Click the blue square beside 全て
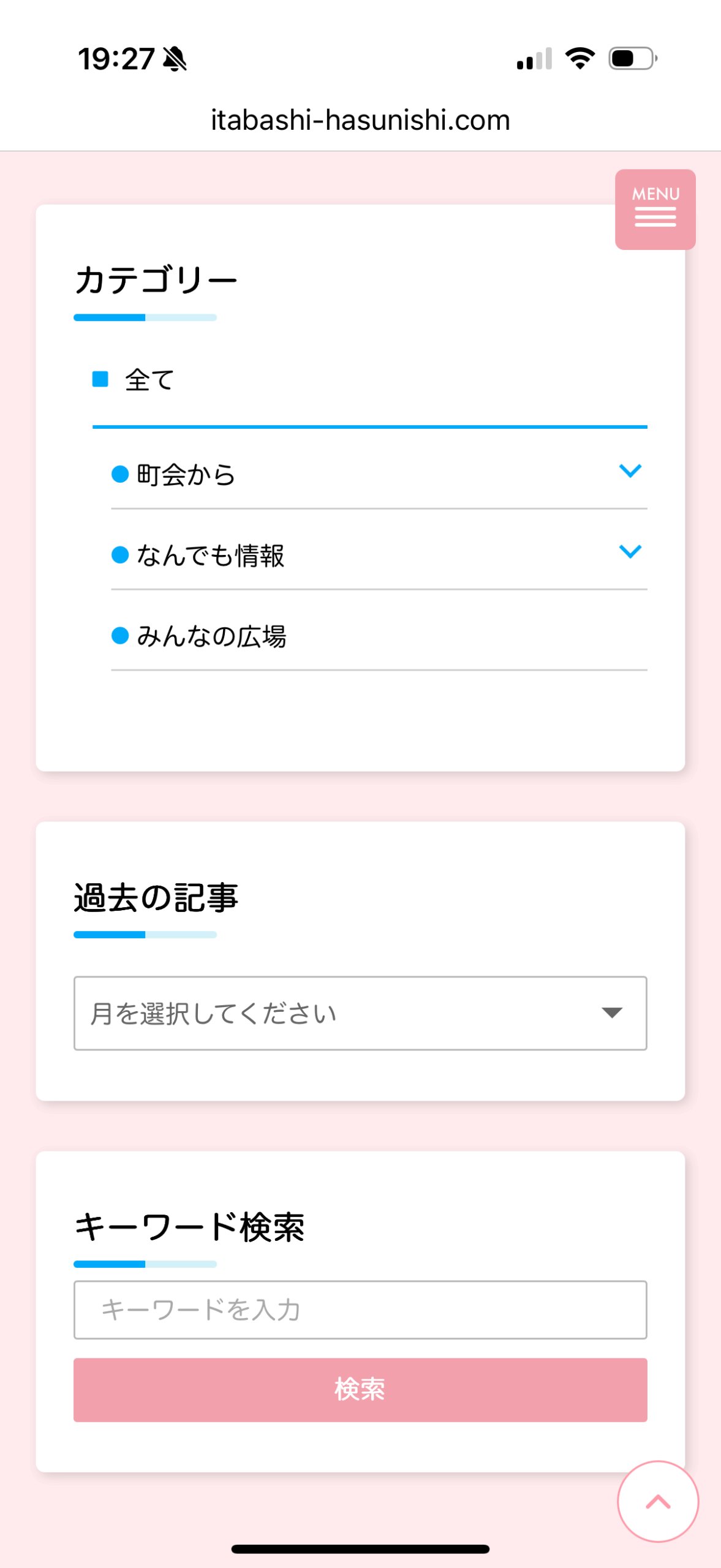This screenshot has width=721, height=1568. (x=100, y=379)
